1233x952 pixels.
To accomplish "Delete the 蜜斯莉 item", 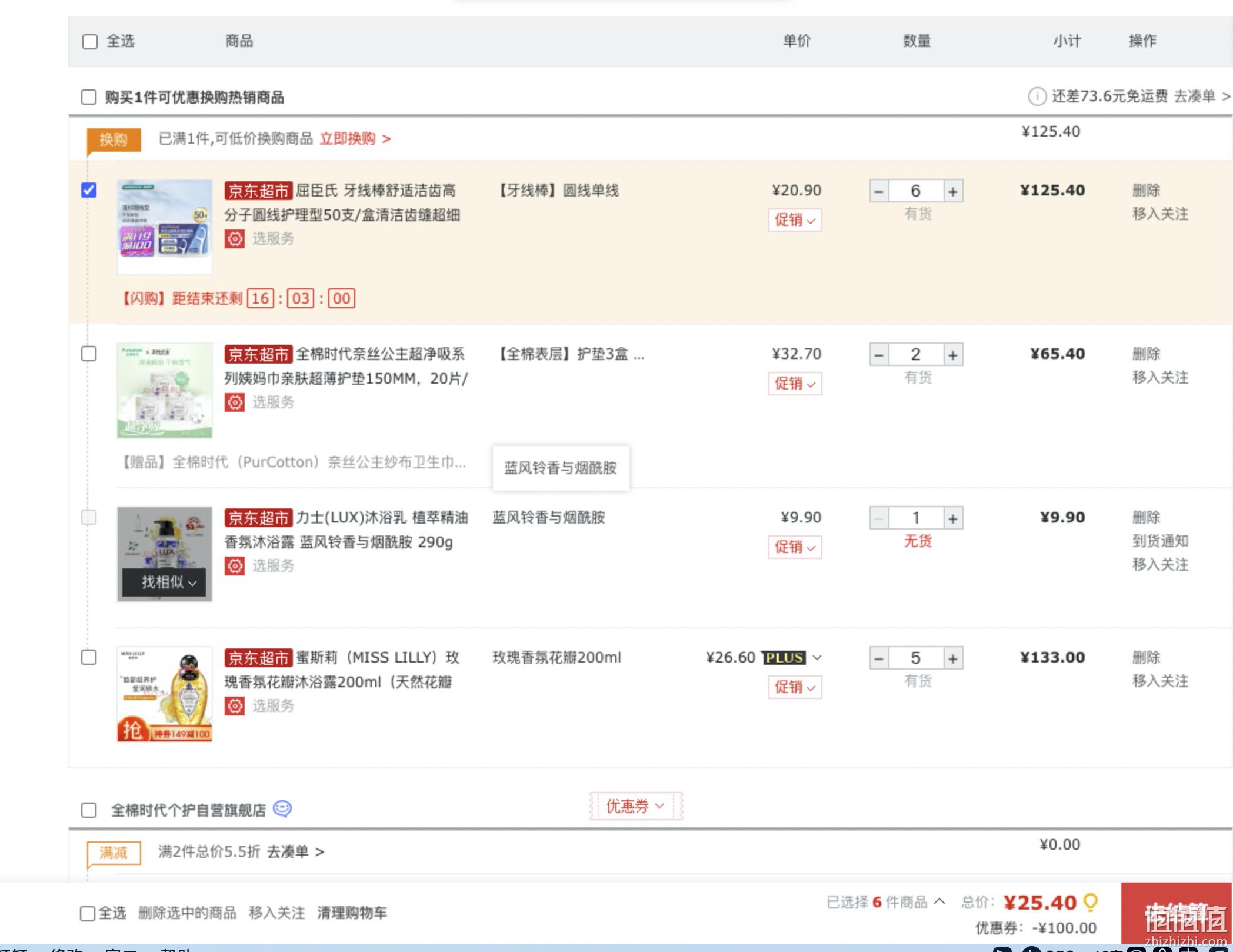I will pos(1146,658).
